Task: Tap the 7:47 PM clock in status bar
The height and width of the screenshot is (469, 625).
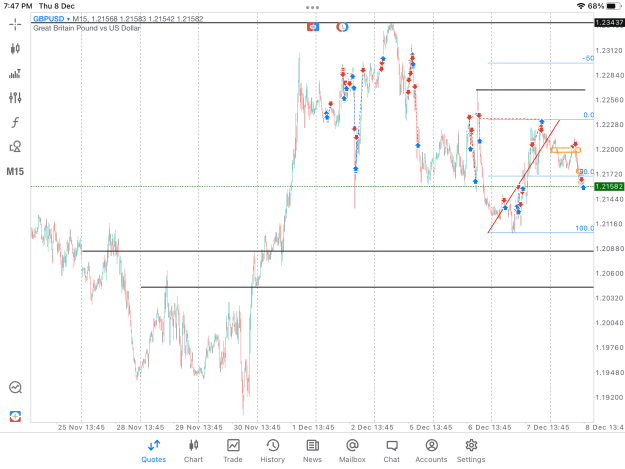Action: [x=18, y=6]
